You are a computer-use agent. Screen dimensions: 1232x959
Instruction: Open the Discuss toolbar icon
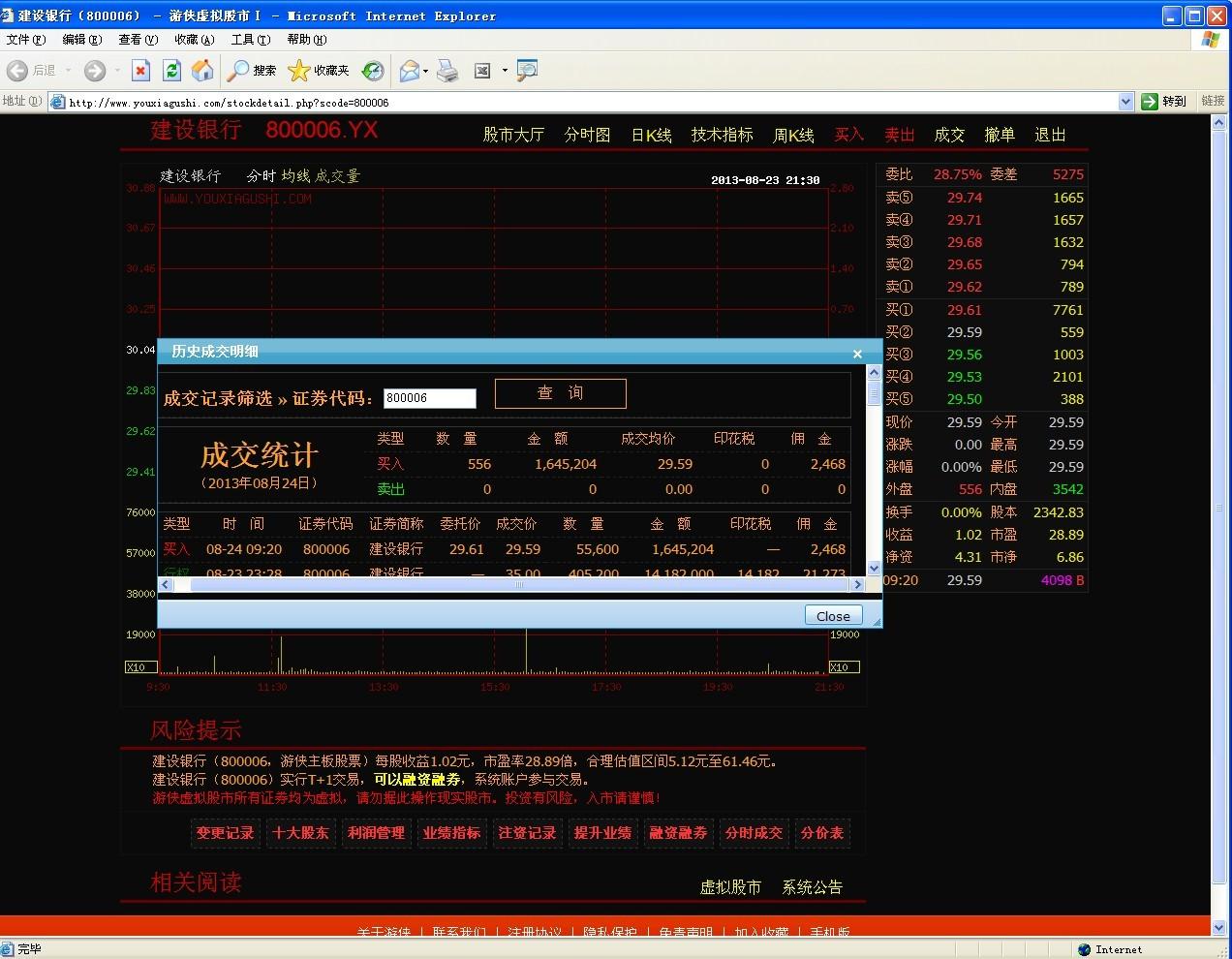click(527, 71)
